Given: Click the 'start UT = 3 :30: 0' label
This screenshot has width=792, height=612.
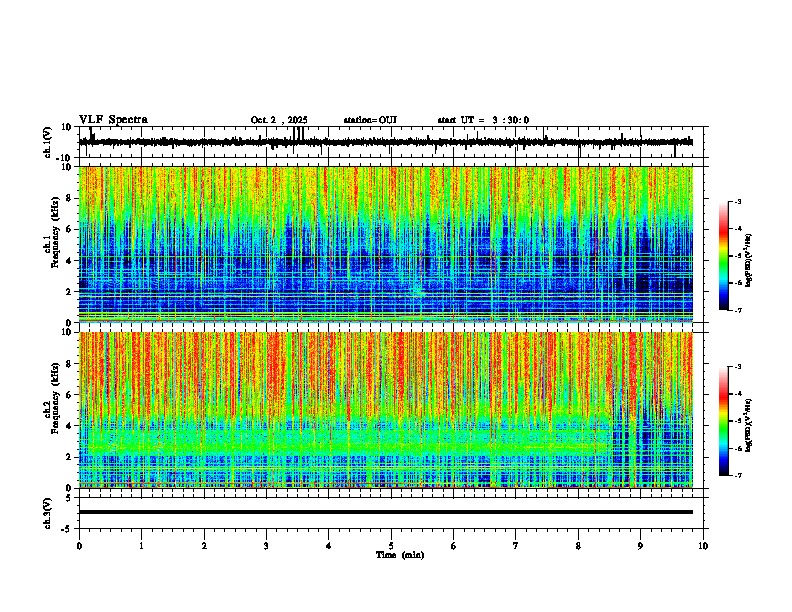Looking at the screenshot, I should pyautogui.click(x=483, y=120).
